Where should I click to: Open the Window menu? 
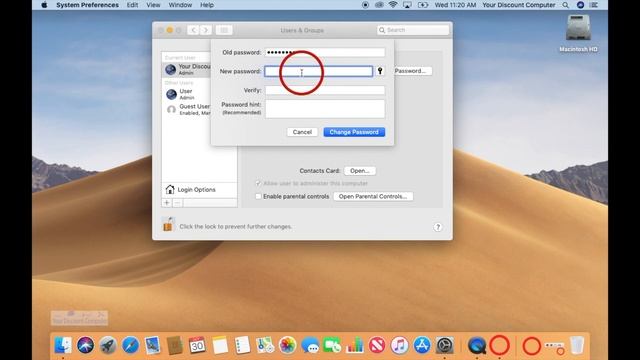pos(180,5)
